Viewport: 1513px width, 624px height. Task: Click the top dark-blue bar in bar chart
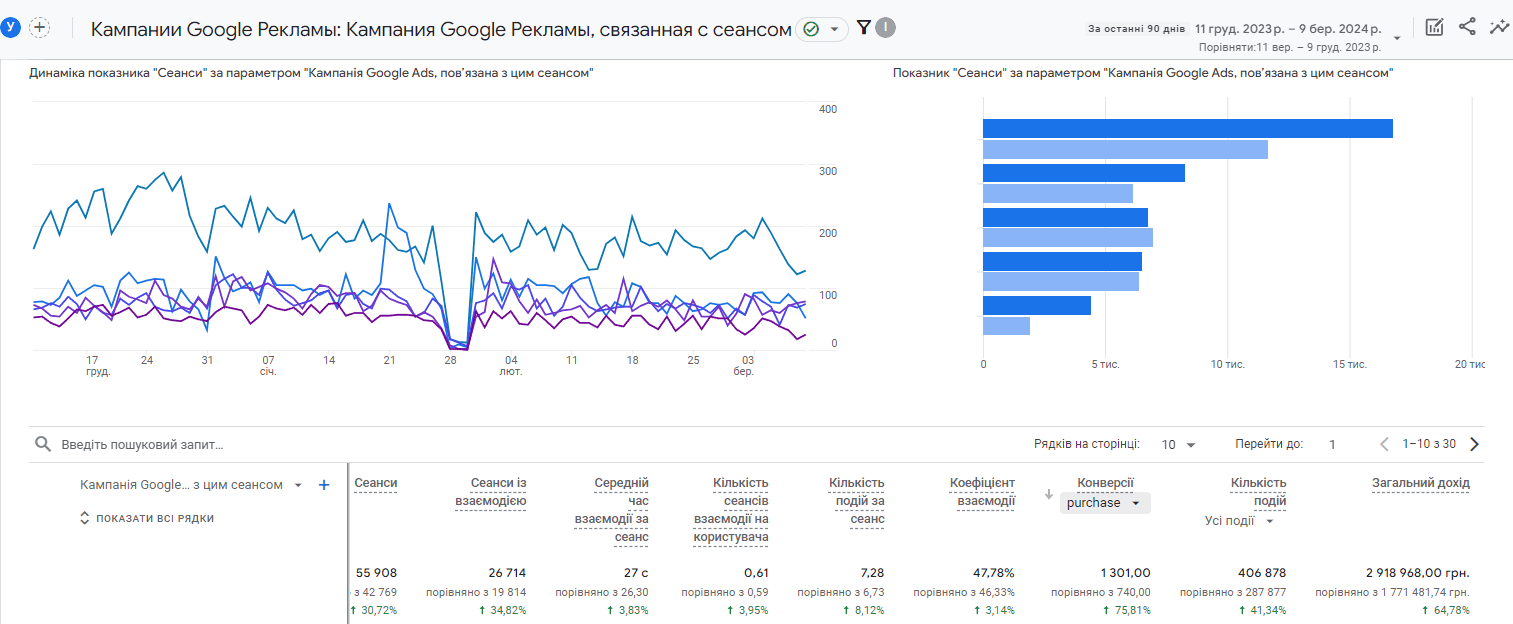[x=1188, y=128]
